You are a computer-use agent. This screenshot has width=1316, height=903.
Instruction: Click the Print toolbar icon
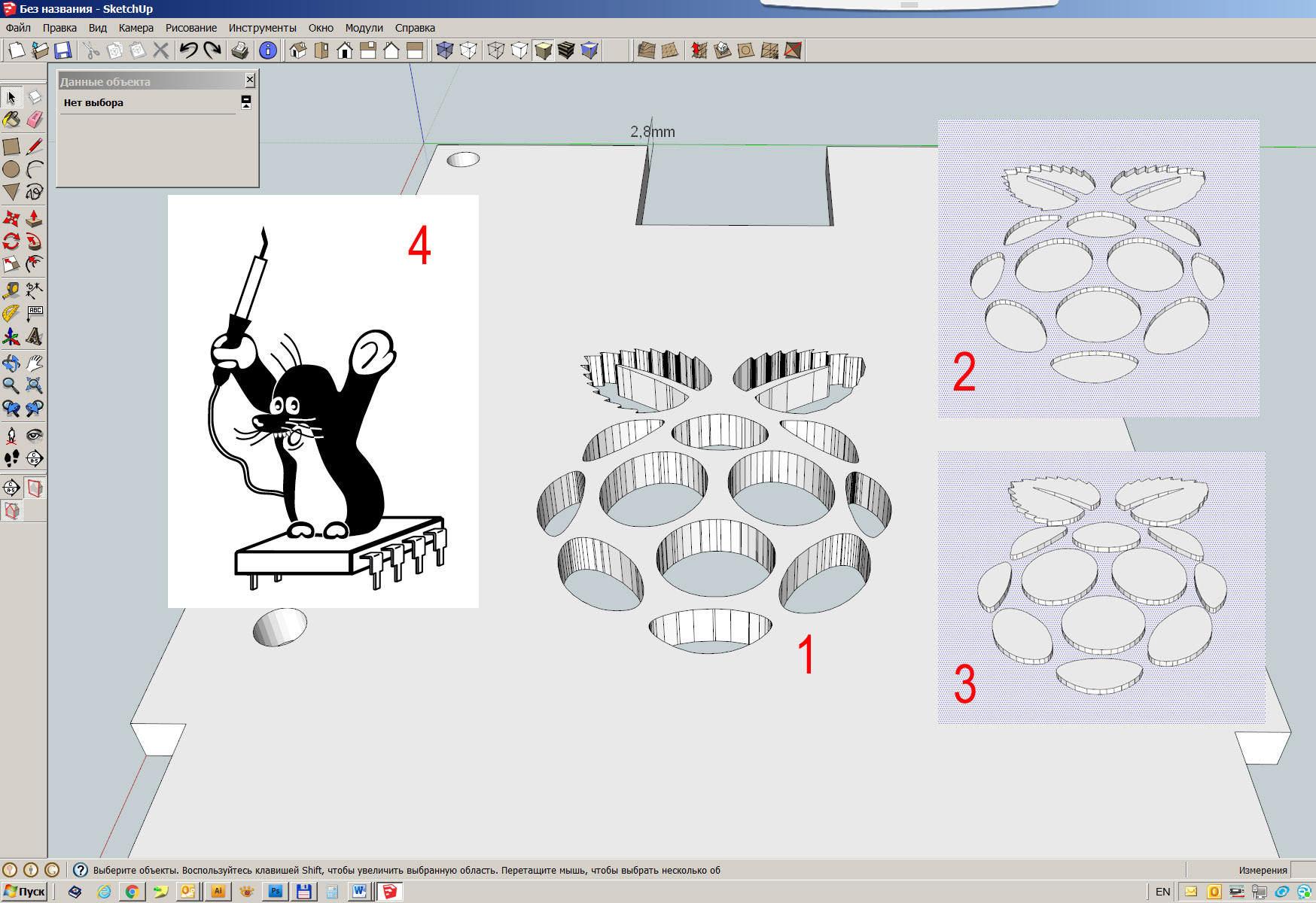point(240,50)
